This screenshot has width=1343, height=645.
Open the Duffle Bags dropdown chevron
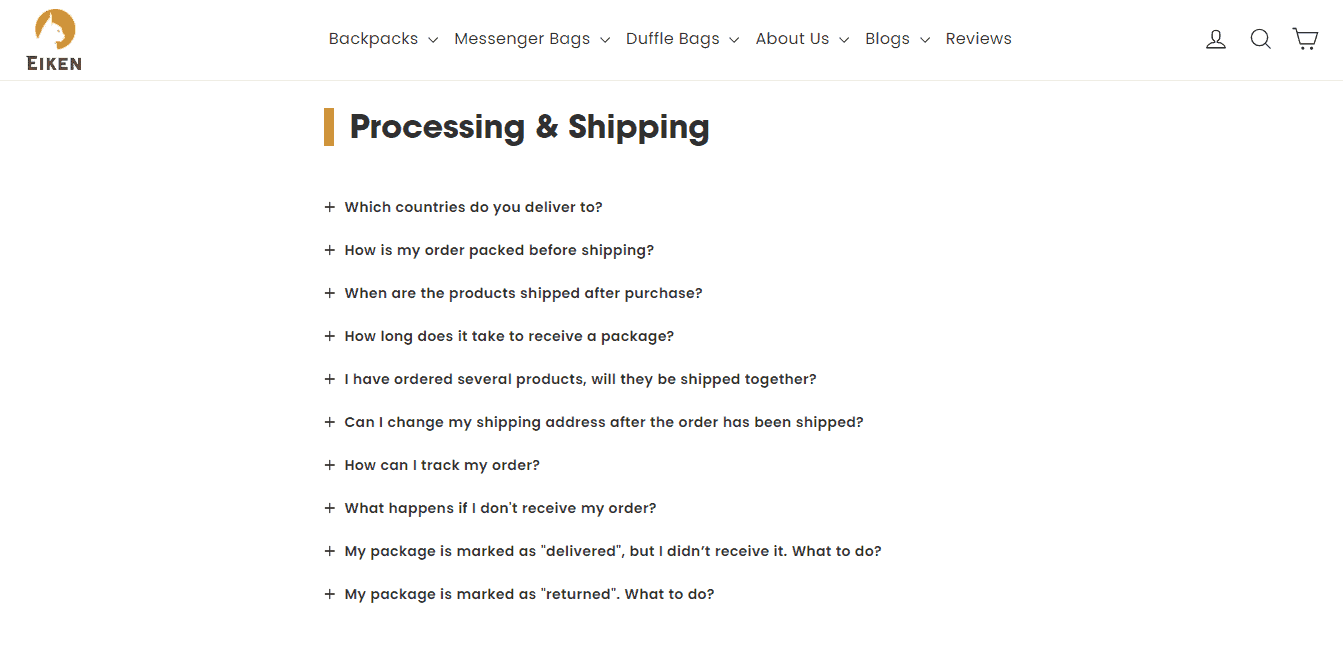[x=735, y=40]
